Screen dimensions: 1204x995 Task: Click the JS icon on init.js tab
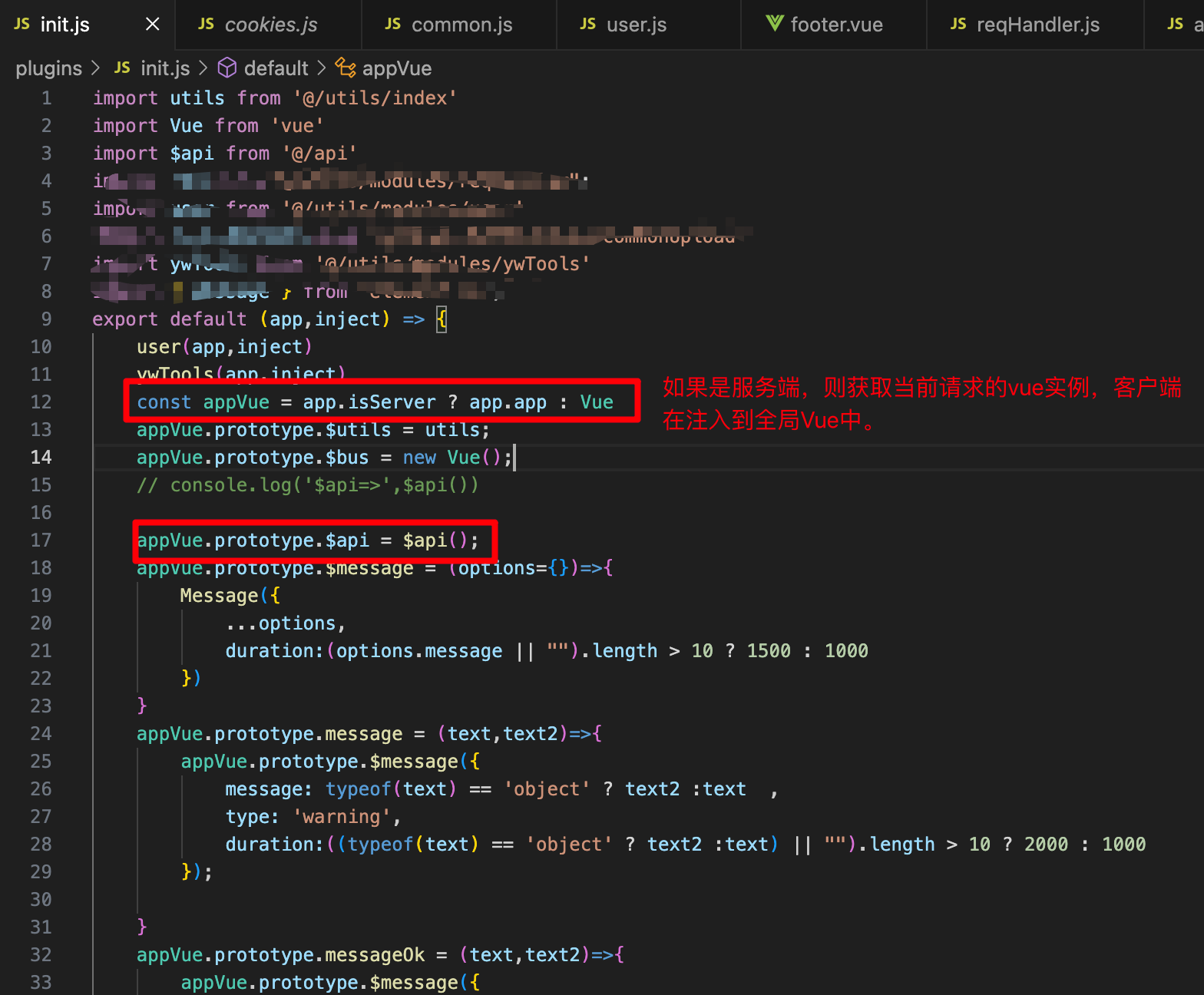pos(22,24)
